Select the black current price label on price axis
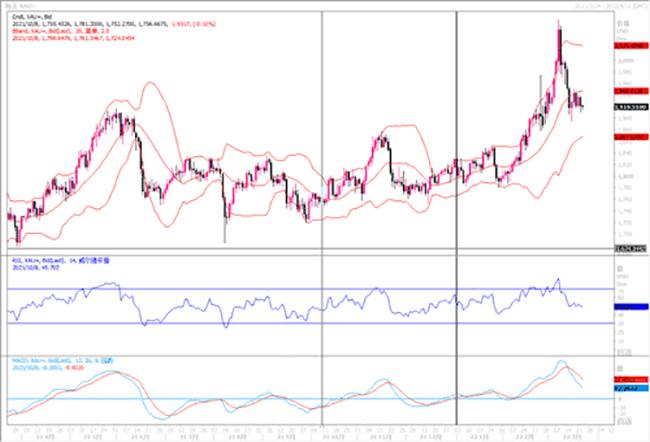This screenshot has width=650, height=442. coord(628,106)
